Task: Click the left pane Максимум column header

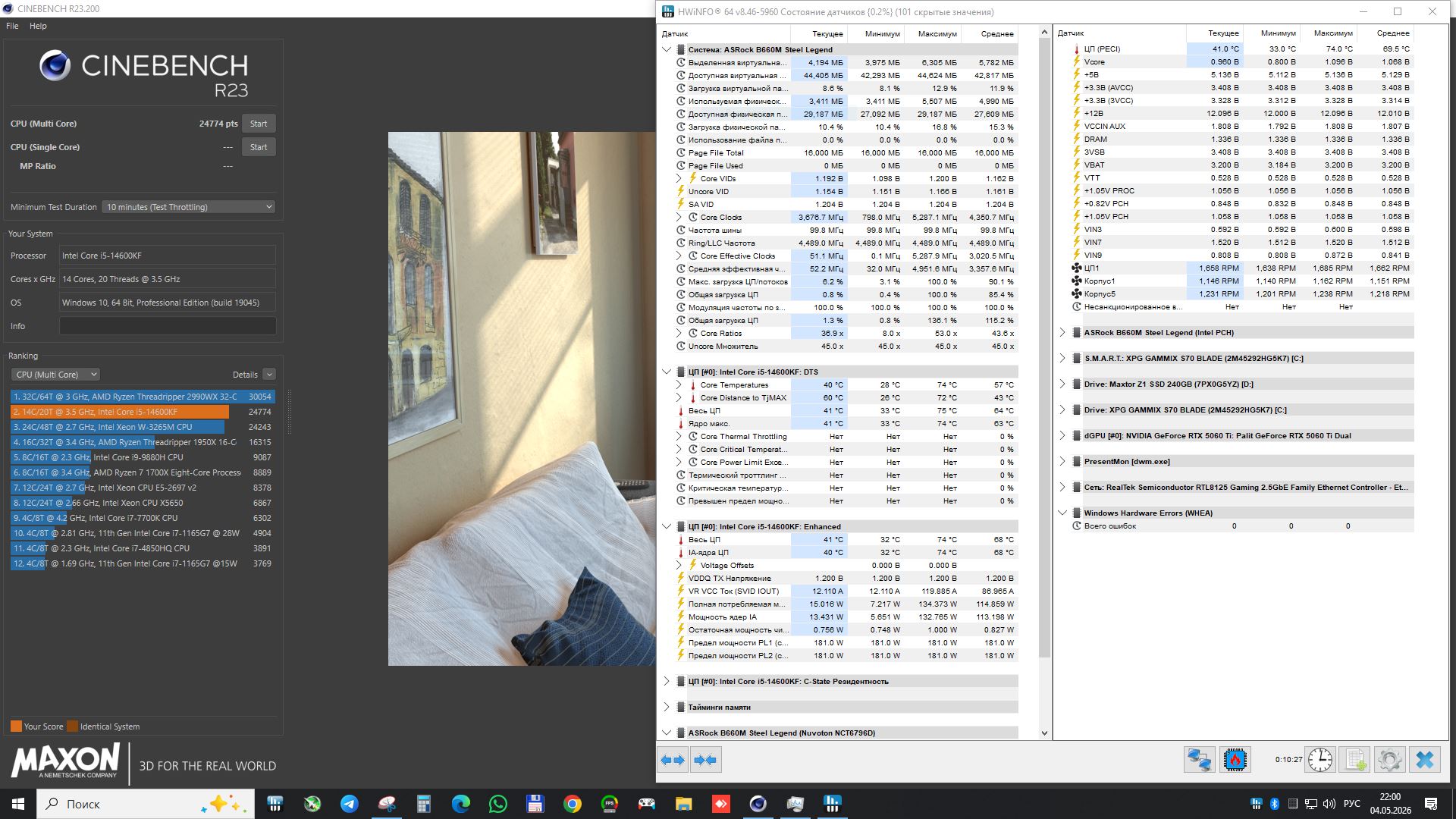Action: click(932, 33)
